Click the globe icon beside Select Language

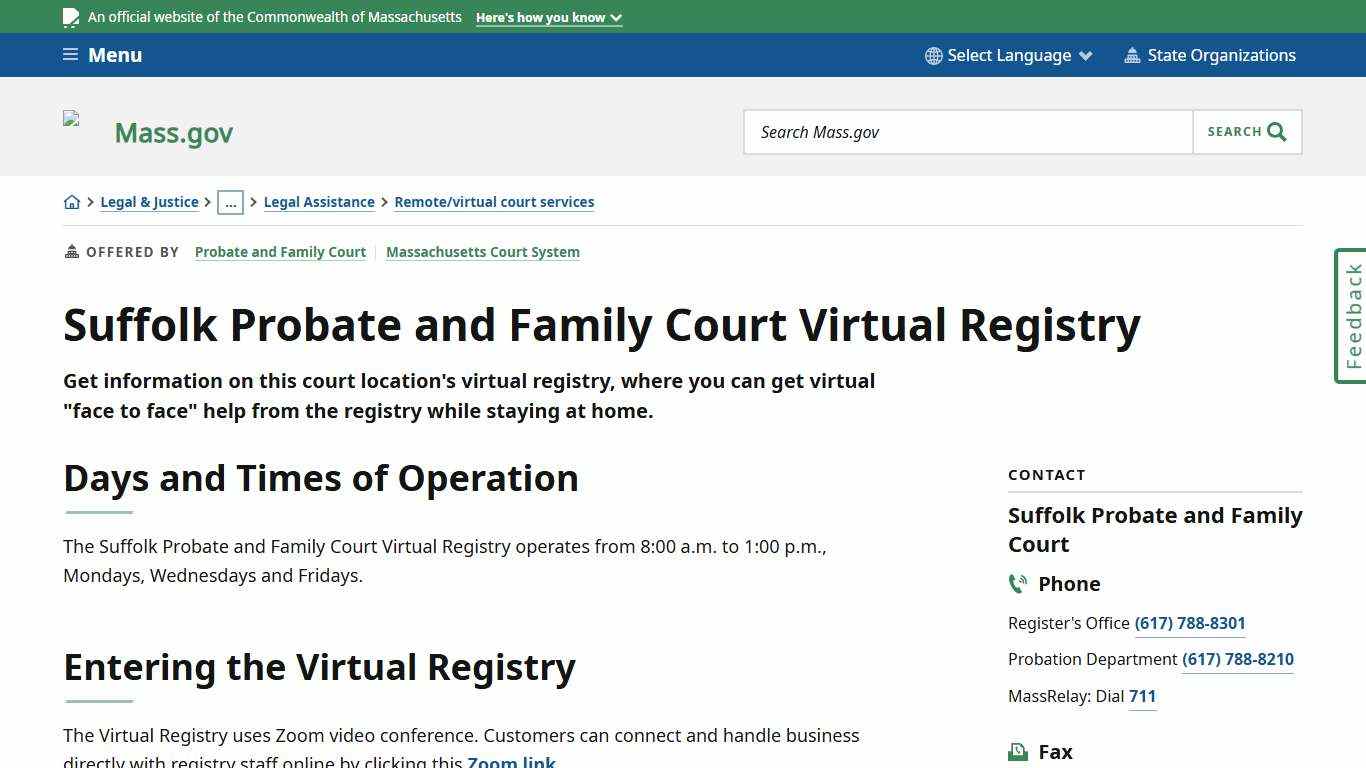(x=933, y=55)
